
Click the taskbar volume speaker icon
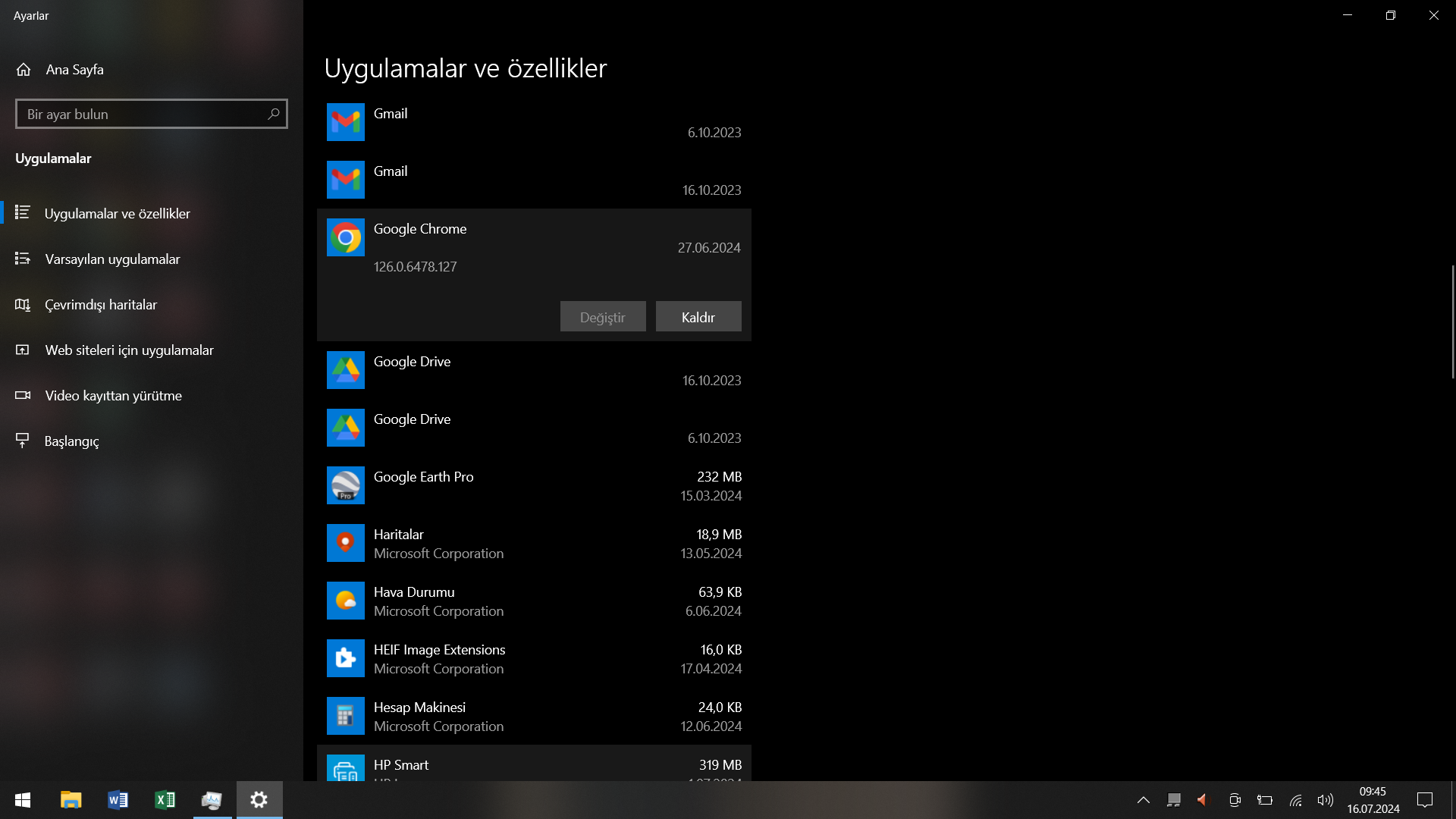[x=1325, y=800]
